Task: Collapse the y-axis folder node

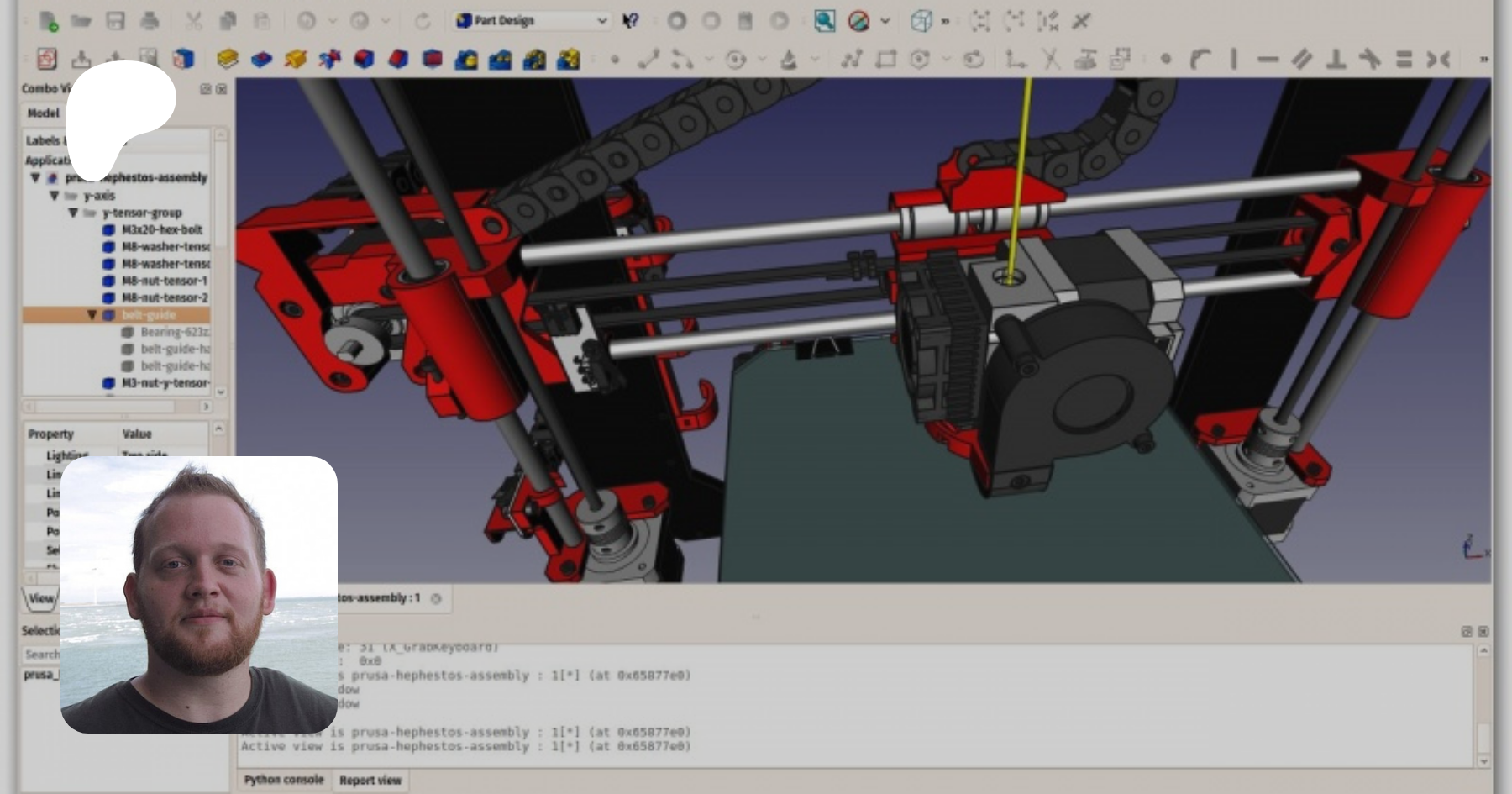Action: [54, 195]
